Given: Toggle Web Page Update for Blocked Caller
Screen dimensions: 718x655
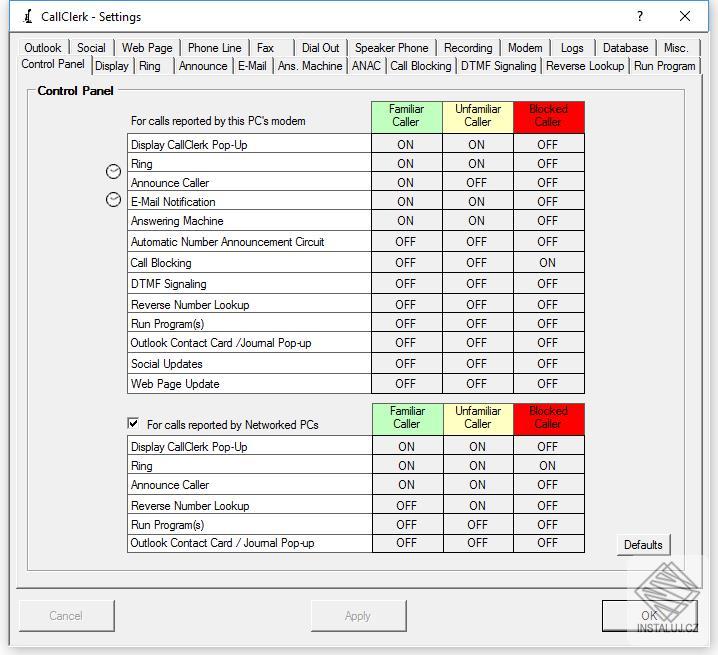Looking at the screenshot, I should tap(548, 383).
